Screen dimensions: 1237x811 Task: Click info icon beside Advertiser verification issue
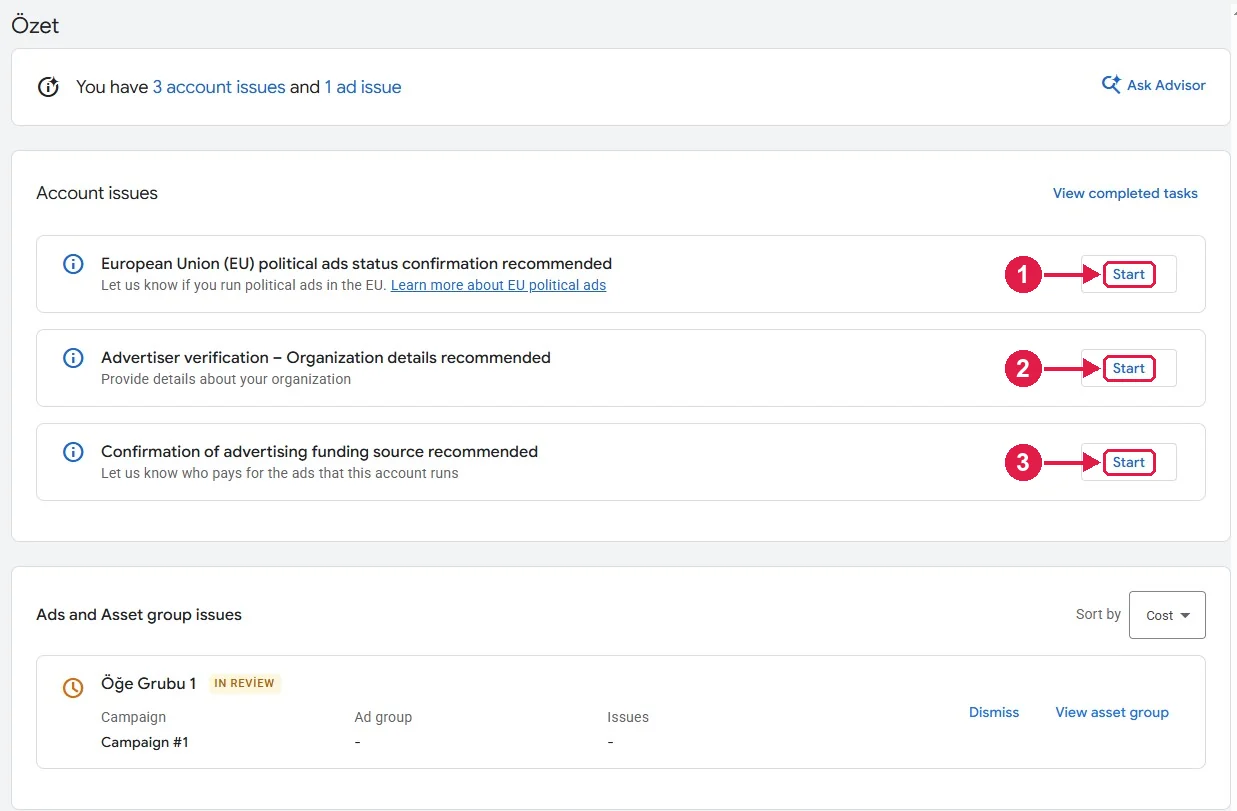73,358
